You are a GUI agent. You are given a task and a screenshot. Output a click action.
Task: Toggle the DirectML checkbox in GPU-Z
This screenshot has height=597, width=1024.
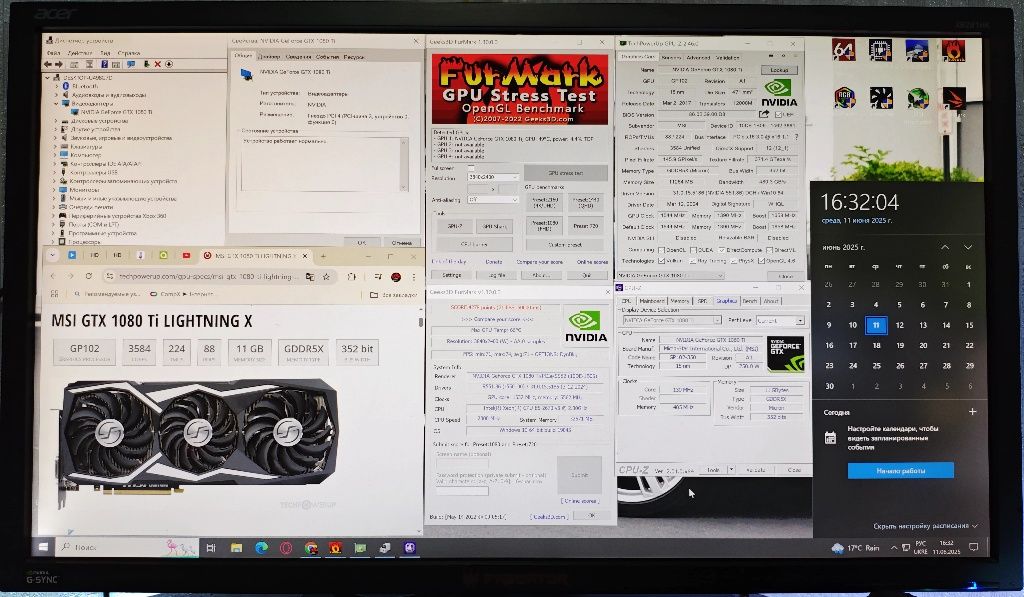coord(770,250)
